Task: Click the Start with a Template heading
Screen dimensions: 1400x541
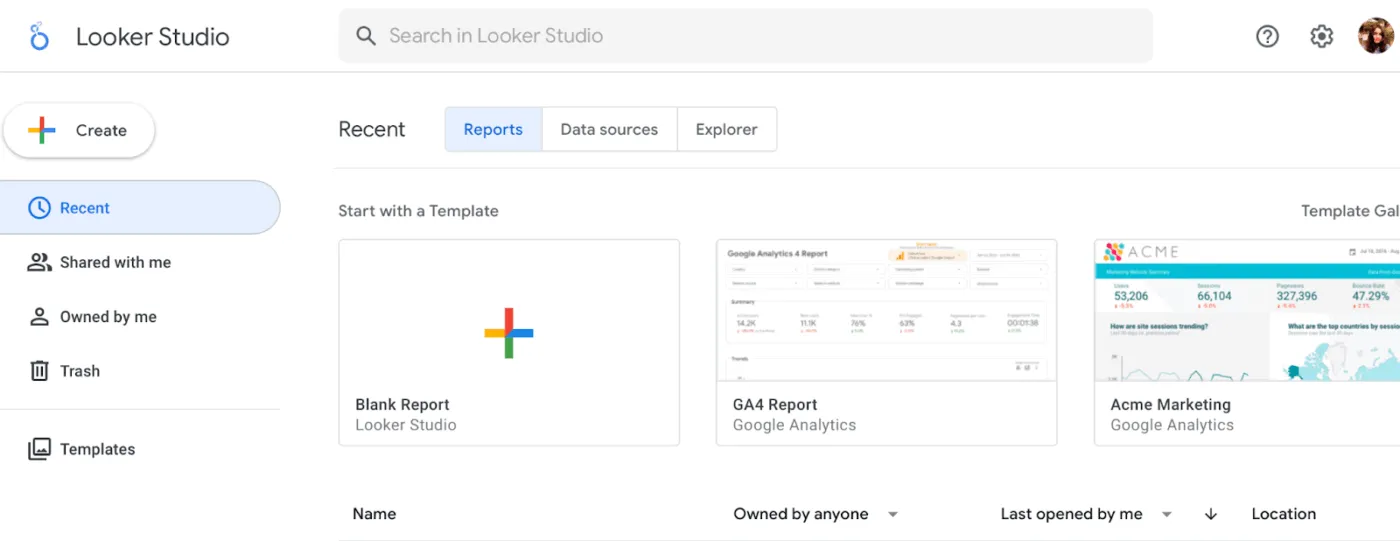Action: click(x=418, y=211)
